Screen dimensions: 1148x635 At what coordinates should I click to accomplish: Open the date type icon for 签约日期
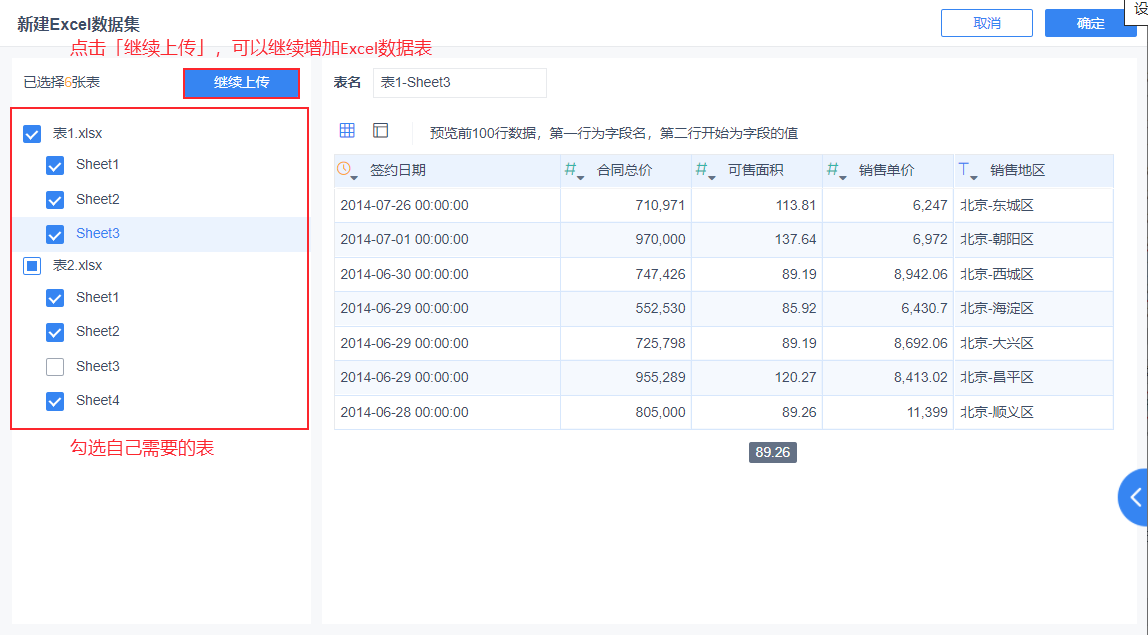(x=343, y=168)
